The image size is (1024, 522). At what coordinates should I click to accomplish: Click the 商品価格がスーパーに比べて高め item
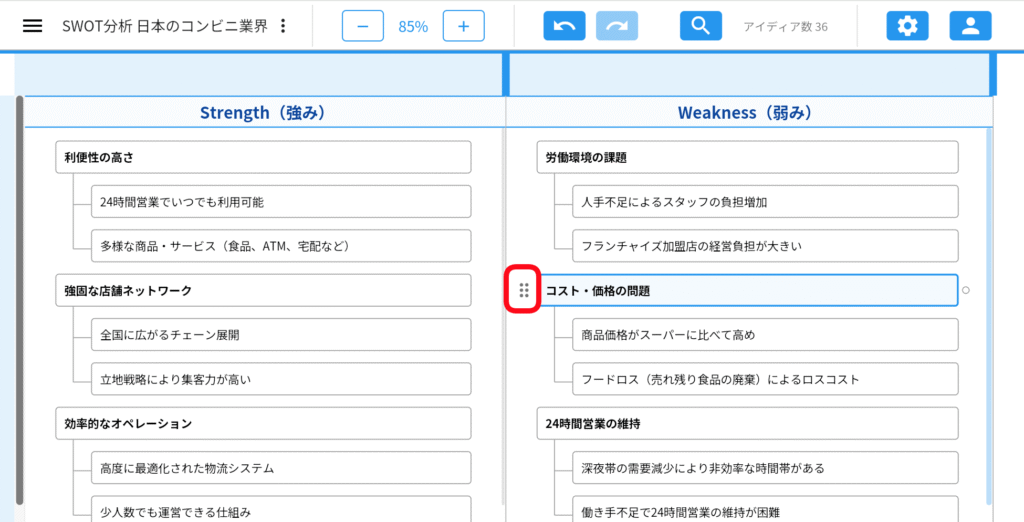(764, 335)
